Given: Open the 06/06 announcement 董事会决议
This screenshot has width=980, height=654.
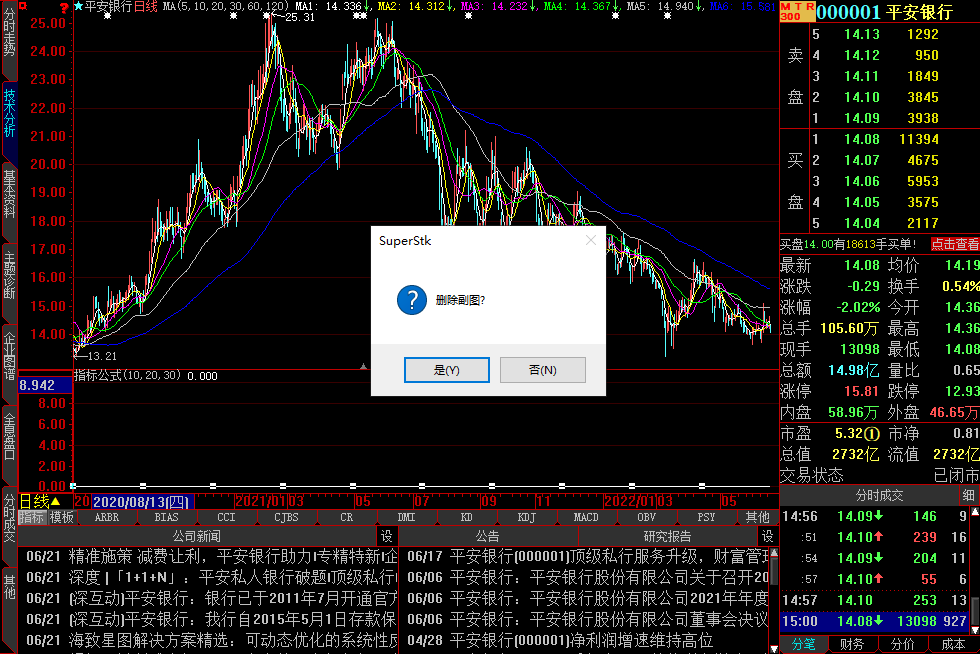Looking at the screenshot, I should (588, 620).
